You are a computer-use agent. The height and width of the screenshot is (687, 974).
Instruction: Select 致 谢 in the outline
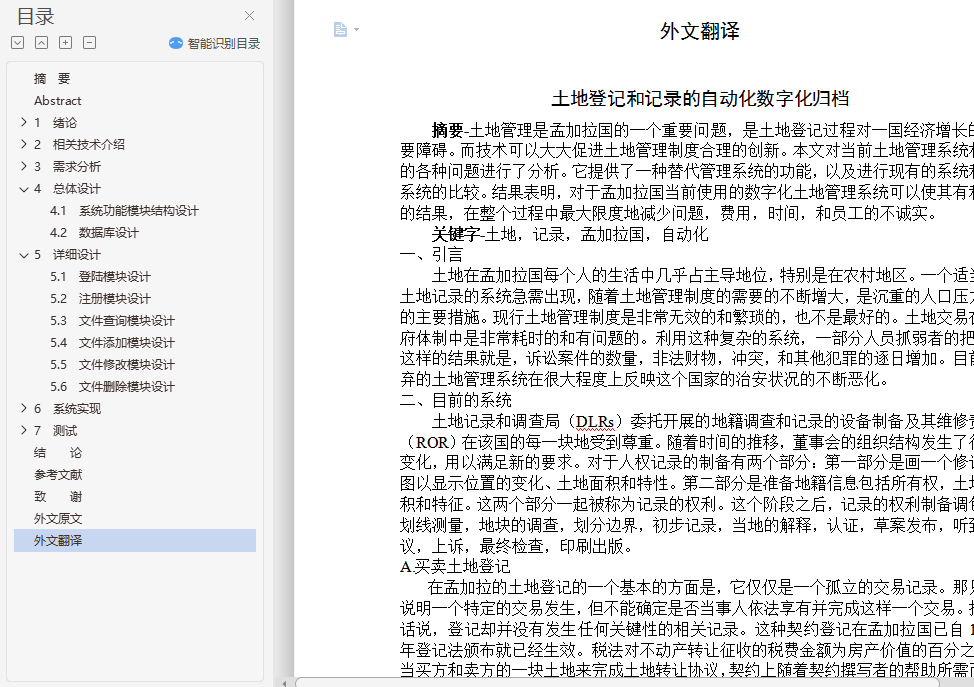pos(58,496)
